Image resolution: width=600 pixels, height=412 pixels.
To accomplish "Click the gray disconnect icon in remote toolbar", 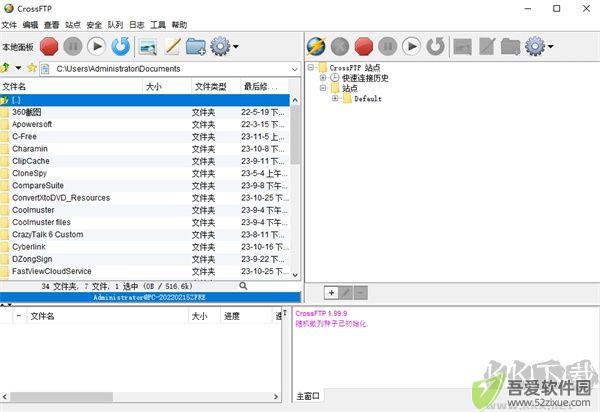I will coord(340,46).
